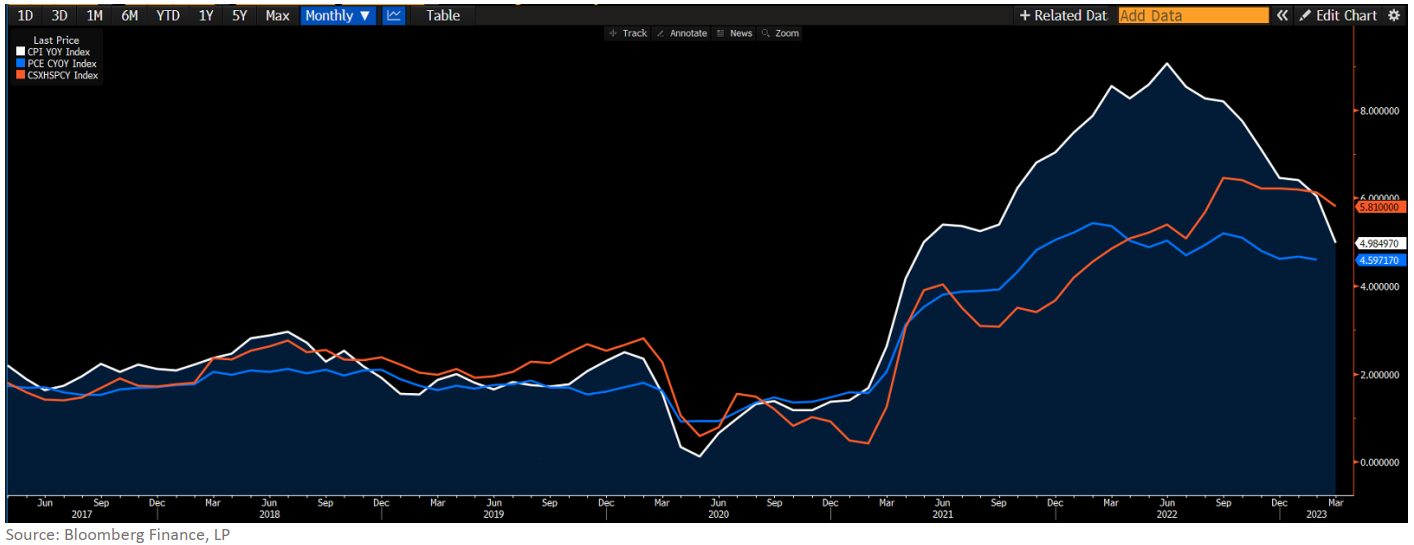Click the white CPI YOY Index swatch

pyautogui.click(x=21, y=51)
